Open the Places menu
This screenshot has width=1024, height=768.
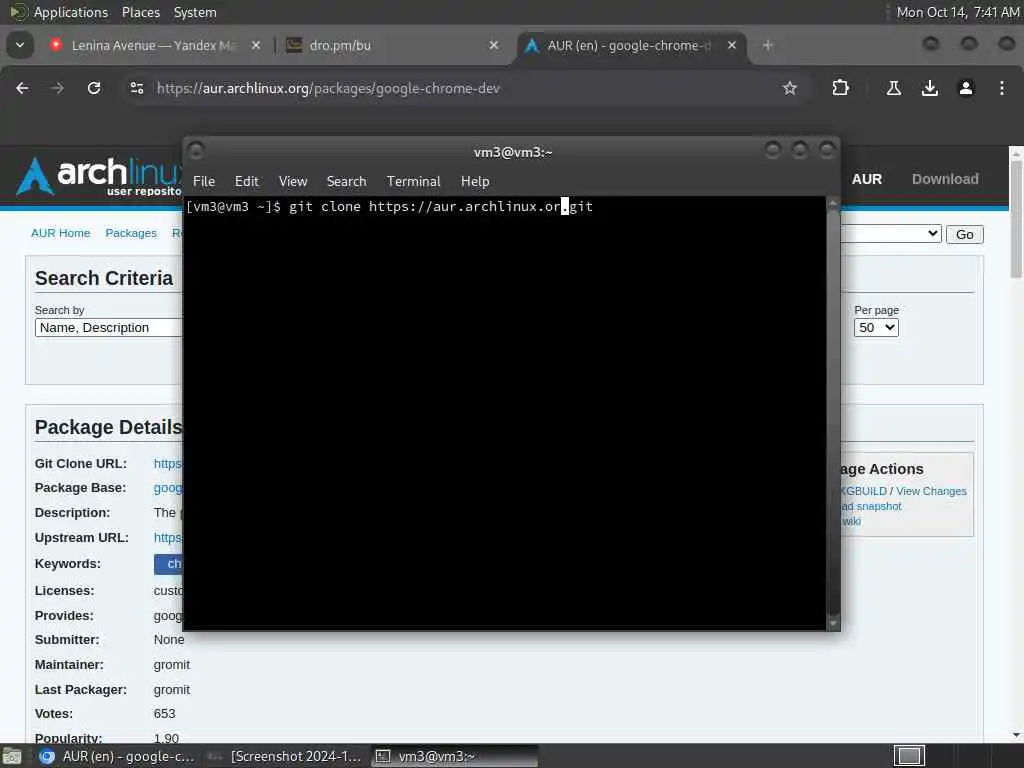pos(140,12)
